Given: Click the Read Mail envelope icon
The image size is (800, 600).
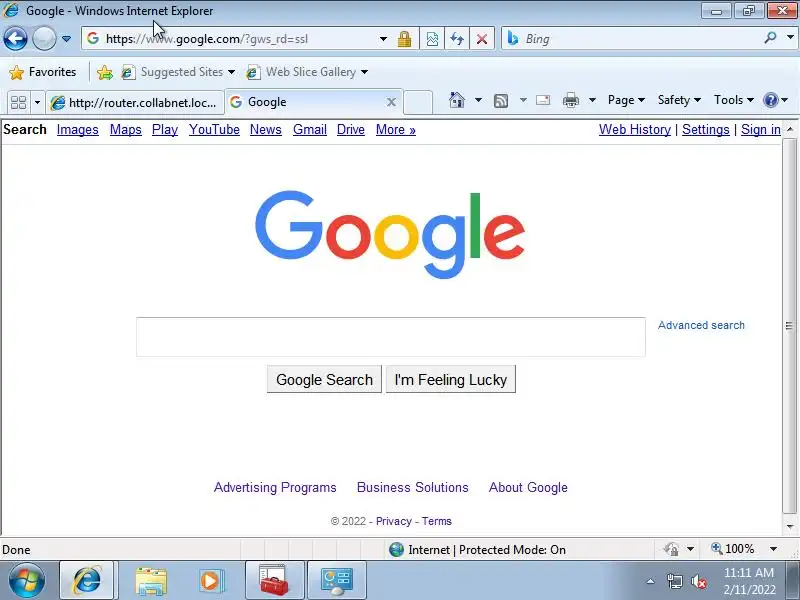Looking at the screenshot, I should (x=543, y=100).
